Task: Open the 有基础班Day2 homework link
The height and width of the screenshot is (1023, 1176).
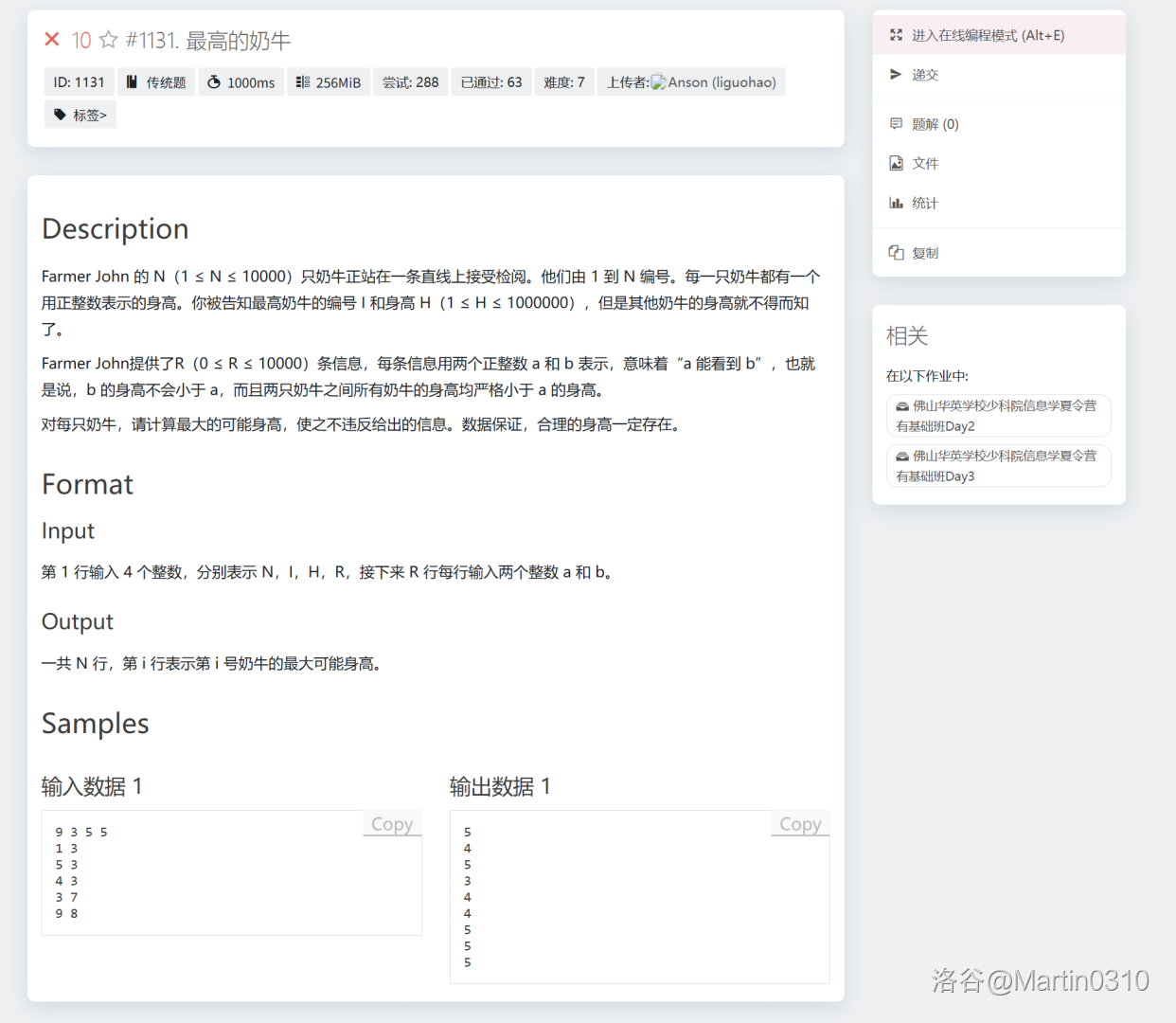Action: tap(998, 416)
